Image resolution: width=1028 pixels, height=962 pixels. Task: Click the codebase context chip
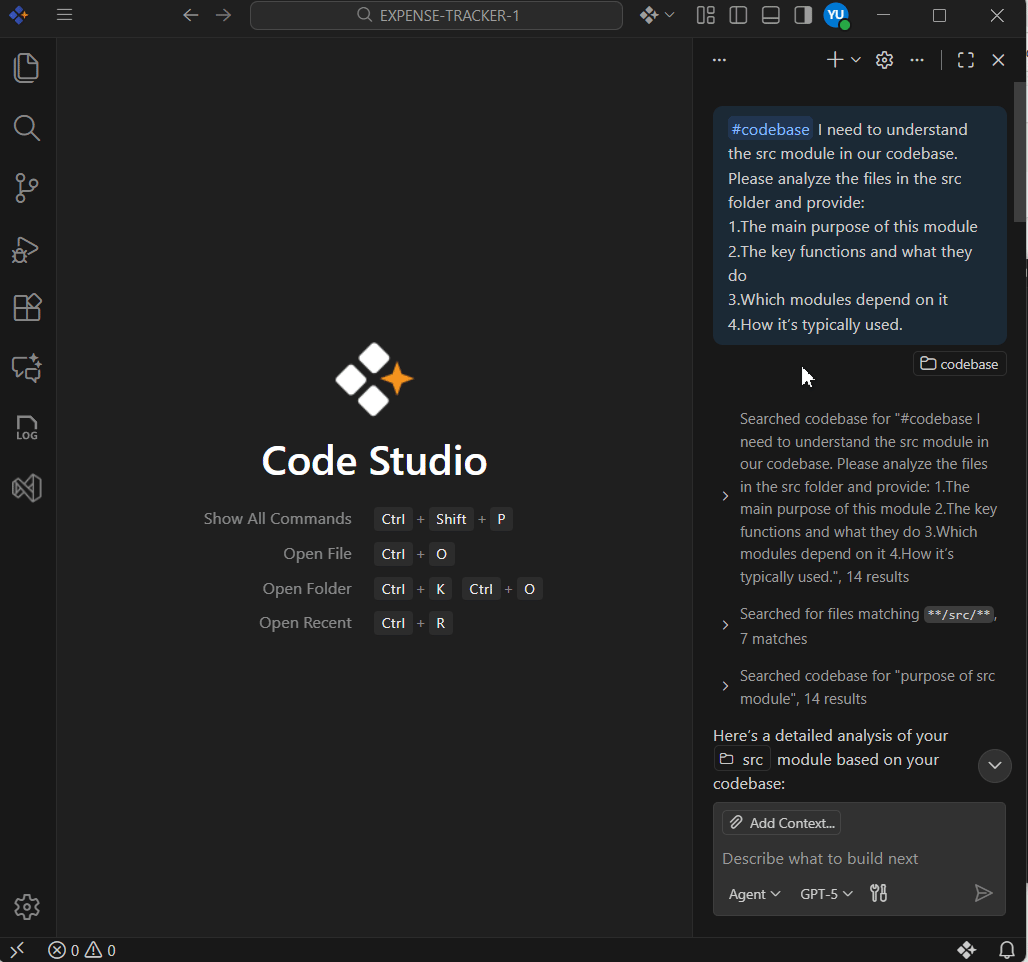(959, 364)
